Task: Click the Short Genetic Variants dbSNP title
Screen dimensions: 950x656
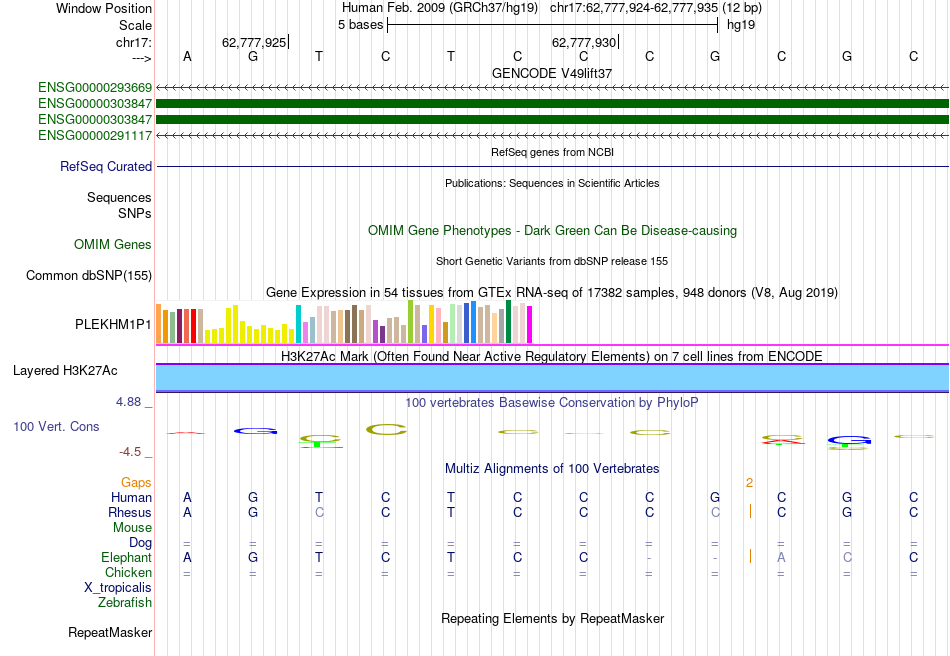Action: pyautogui.click(x=552, y=262)
